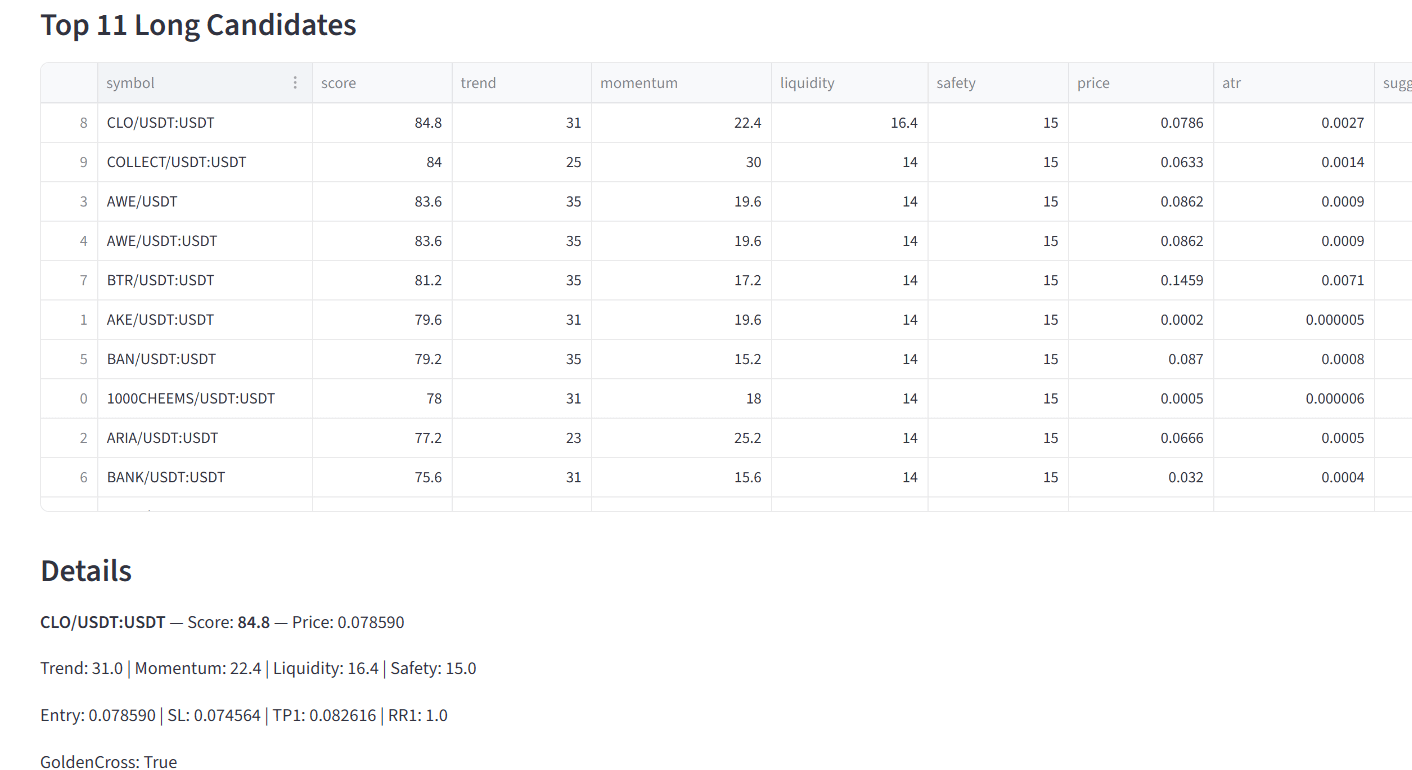1412x770 pixels.
Task: Open the symbol column menu icon
Action: (x=295, y=83)
